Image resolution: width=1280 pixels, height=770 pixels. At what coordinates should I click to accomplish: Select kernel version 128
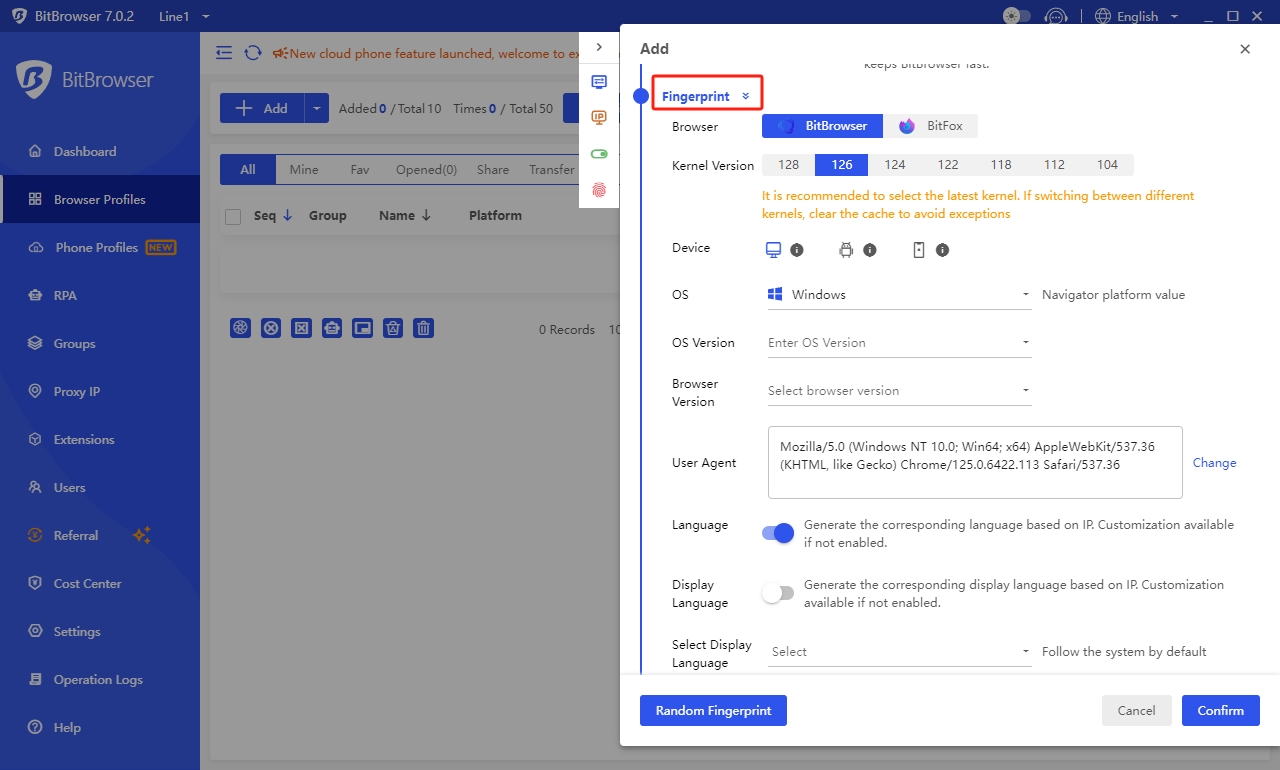coord(788,165)
